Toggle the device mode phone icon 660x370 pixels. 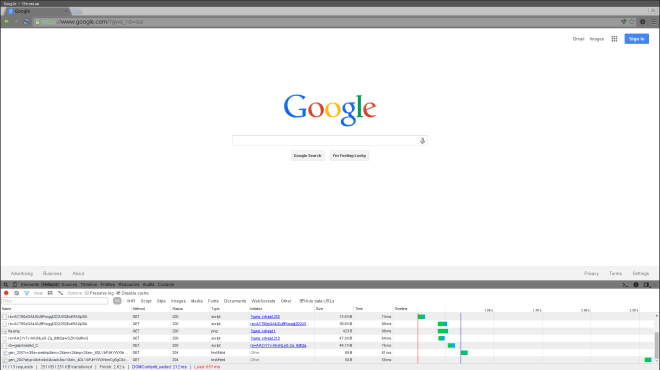coord(15,285)
